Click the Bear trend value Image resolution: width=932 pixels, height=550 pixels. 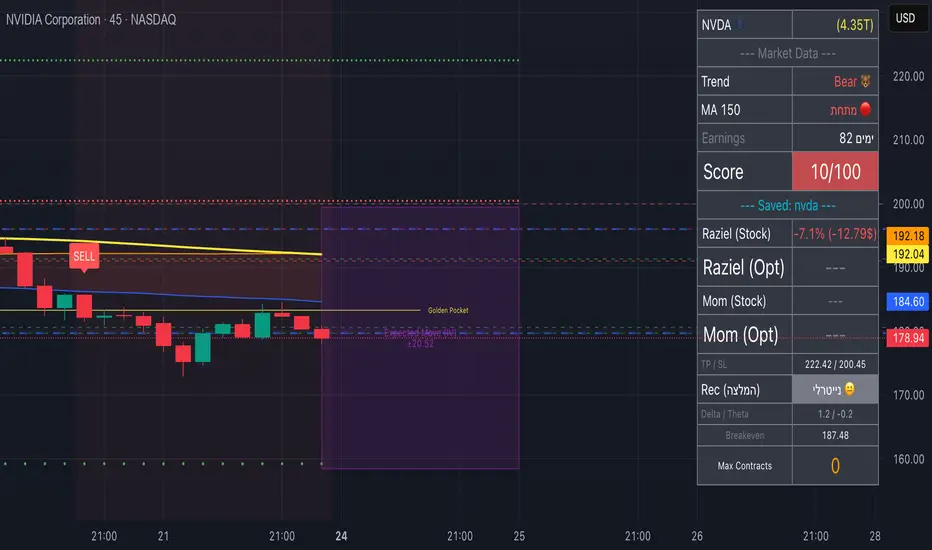click(x=852, y=81)
